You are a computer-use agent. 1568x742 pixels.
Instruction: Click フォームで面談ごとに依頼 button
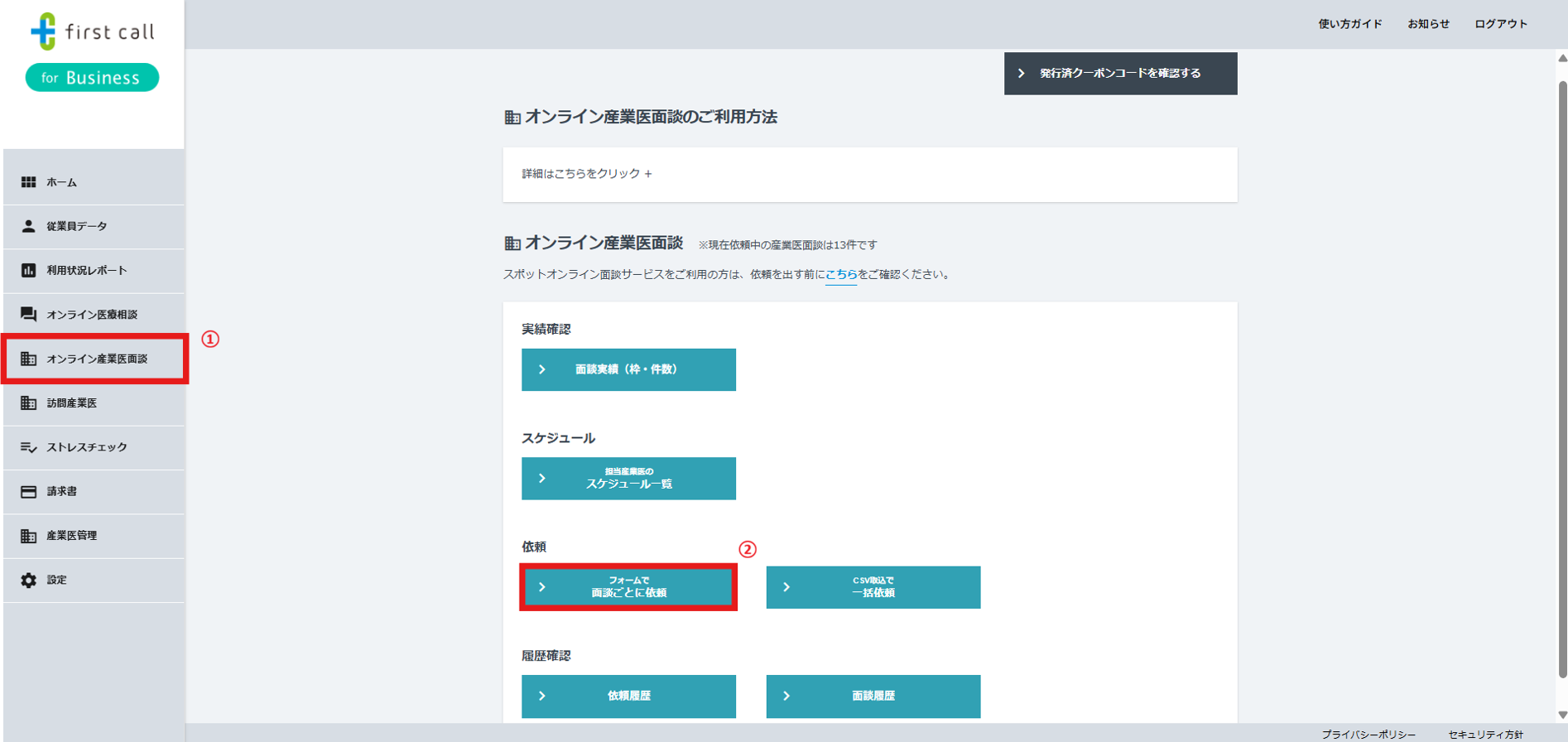(628, 587)
